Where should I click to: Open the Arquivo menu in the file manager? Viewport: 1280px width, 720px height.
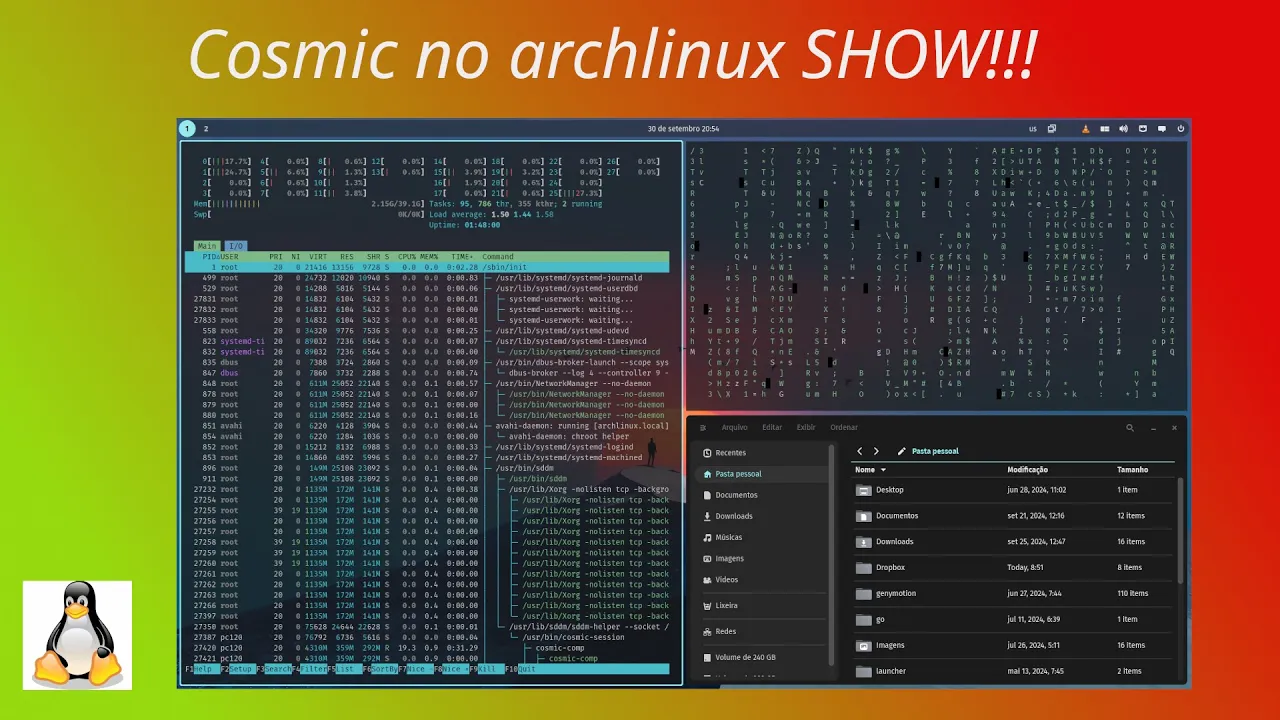click(x=735, y=427)
